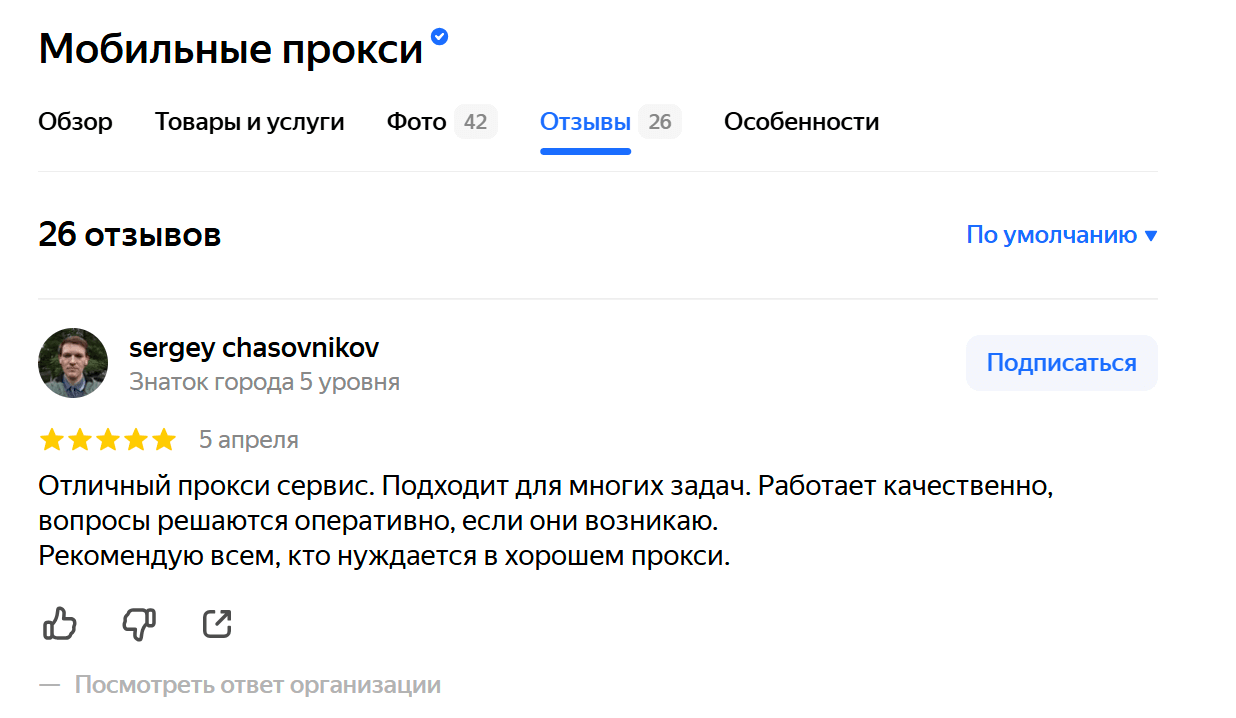The height and width of the screenshot is (718, 1236).
Task: Open the Обзор tab
Action: coord(75,122)
